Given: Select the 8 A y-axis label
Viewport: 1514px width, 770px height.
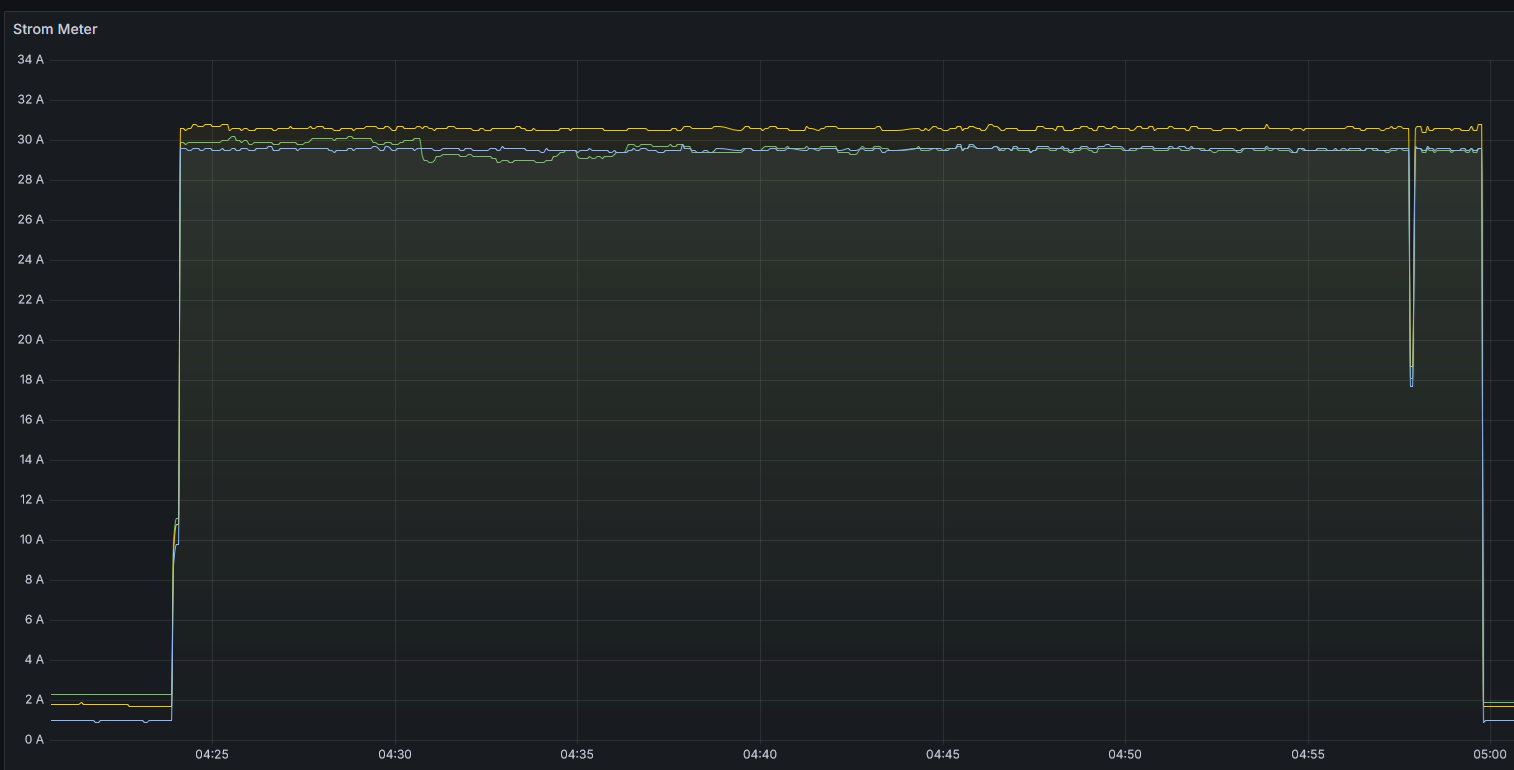Looking at the screenshot, I should (35, 580).
